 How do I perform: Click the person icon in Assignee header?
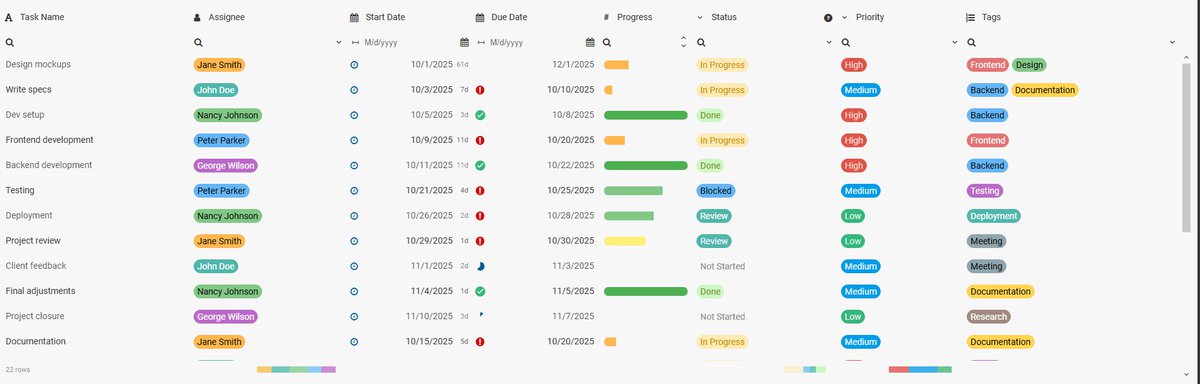pyautogui.click(x=197, y=18)
